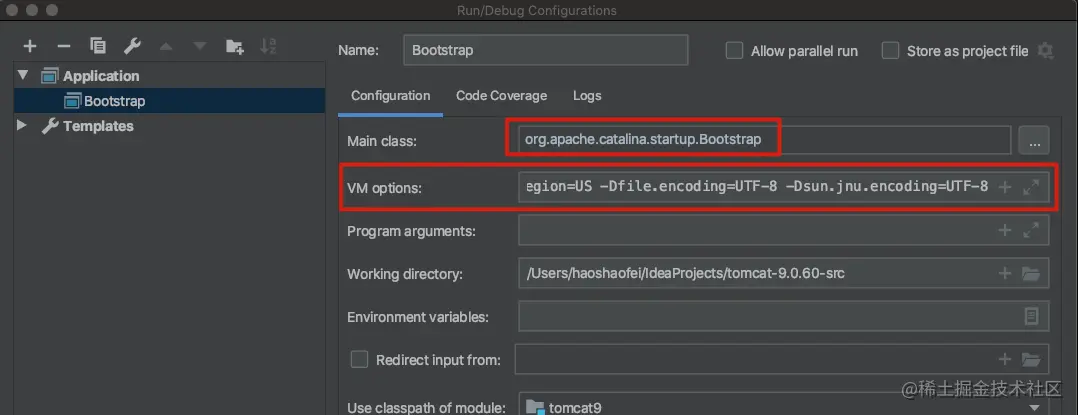
Task: Click the remove configuration minus icon
Action: coord(64,46)
